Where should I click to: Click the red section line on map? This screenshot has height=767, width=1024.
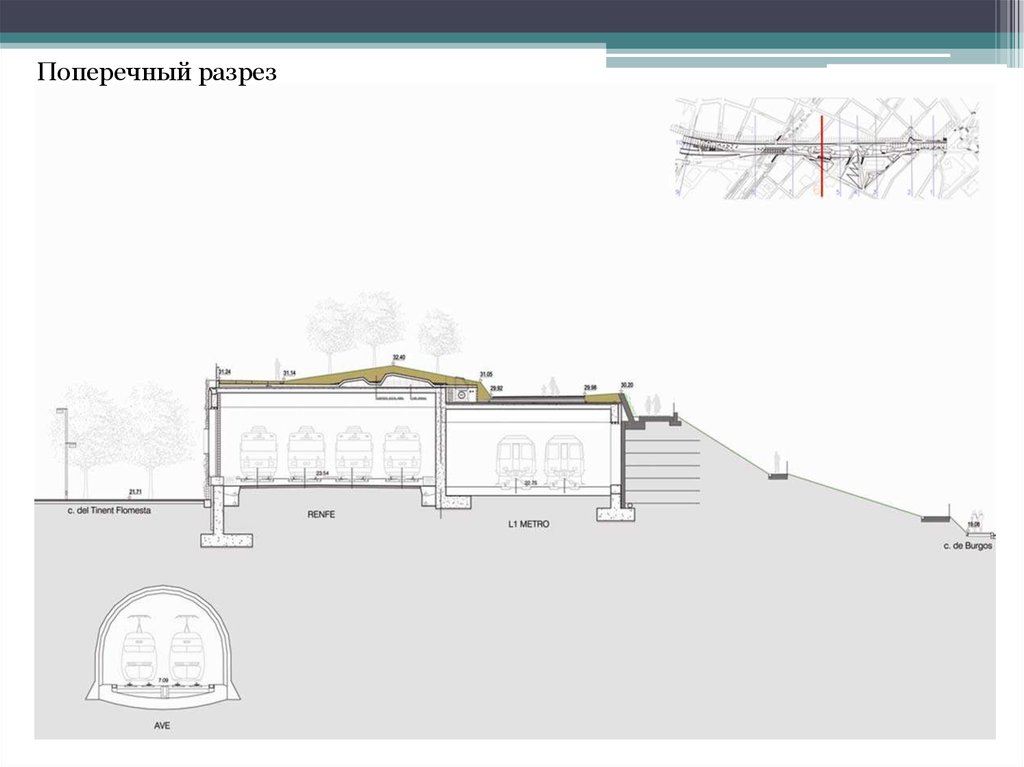tap(822, 155)
